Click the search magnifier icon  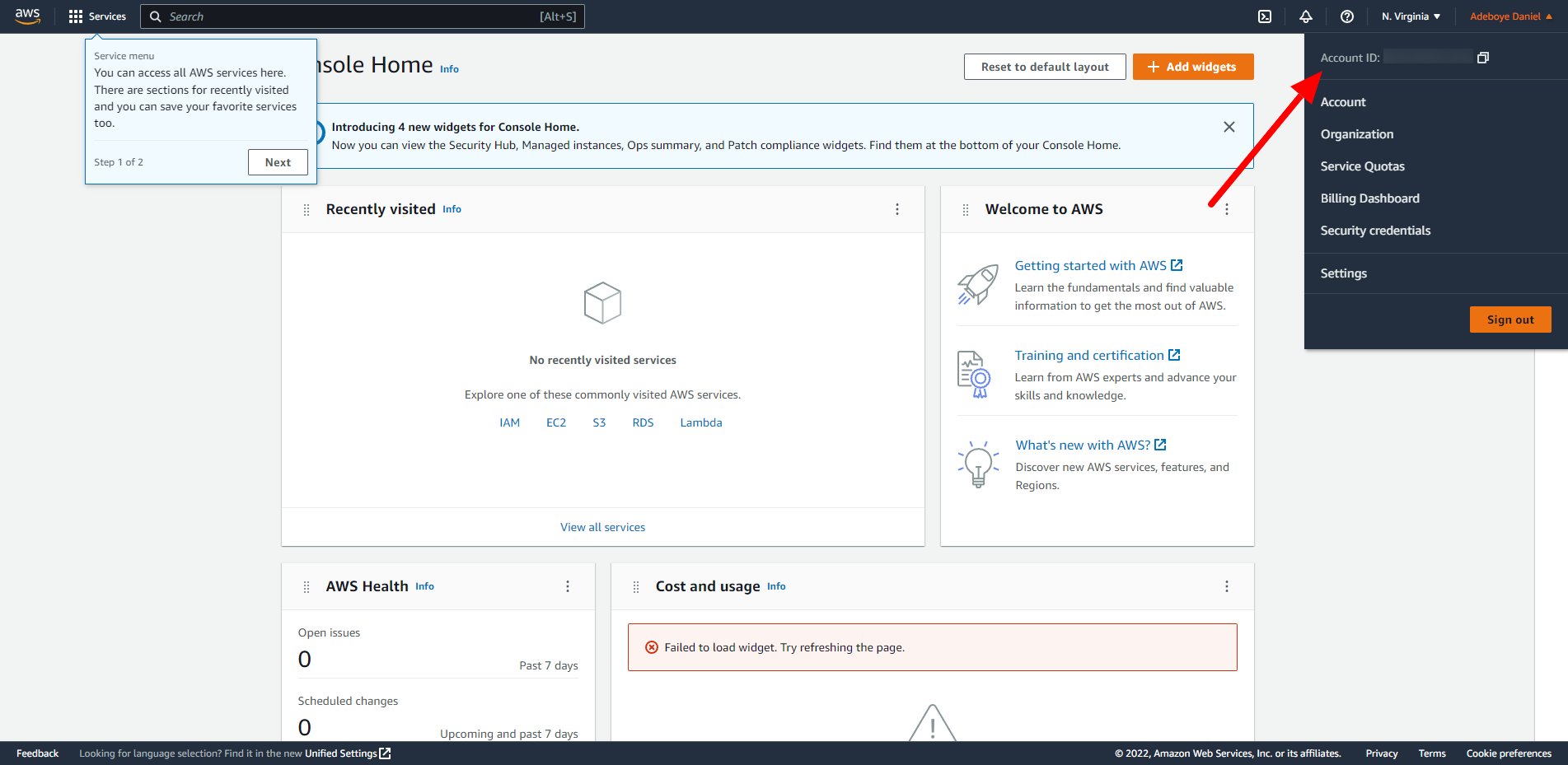(155, 16)
